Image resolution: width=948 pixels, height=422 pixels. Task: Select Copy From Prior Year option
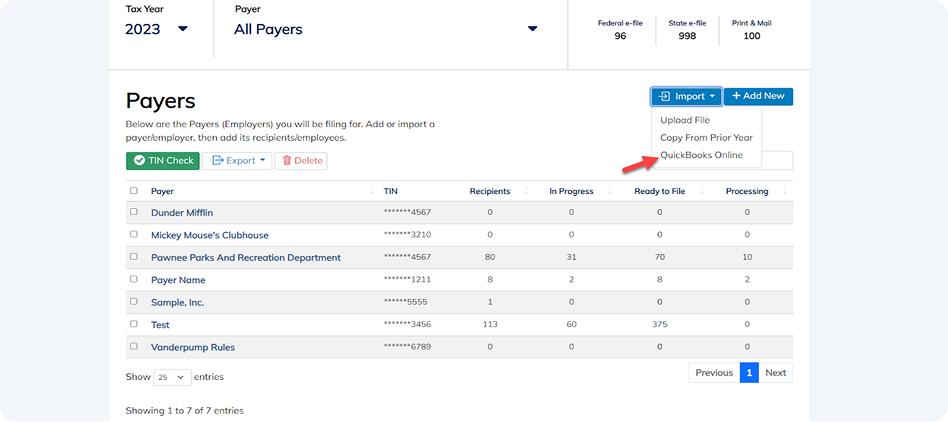click(706, 138)
